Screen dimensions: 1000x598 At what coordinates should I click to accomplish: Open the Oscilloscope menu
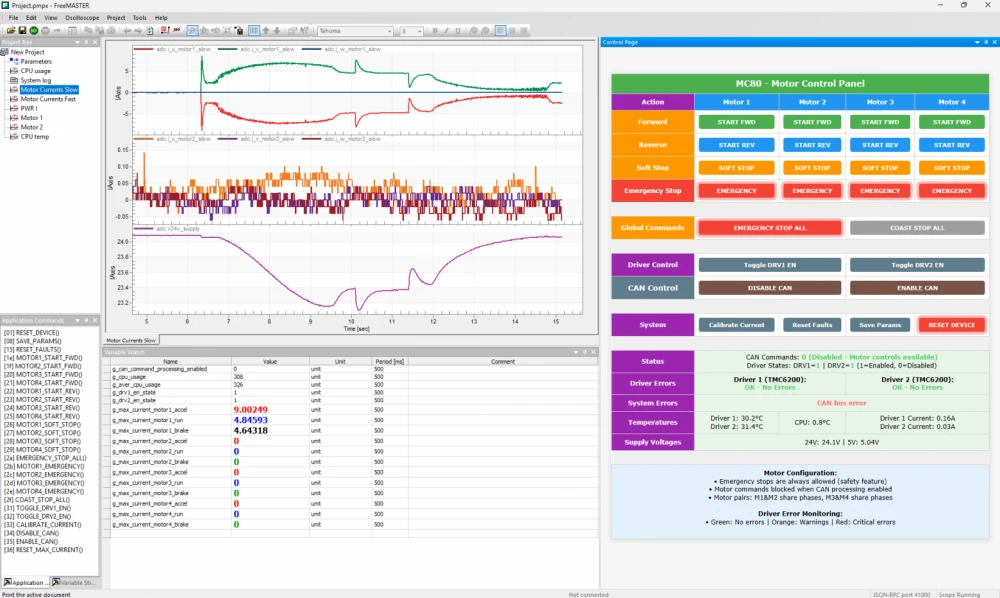(85, 17)
